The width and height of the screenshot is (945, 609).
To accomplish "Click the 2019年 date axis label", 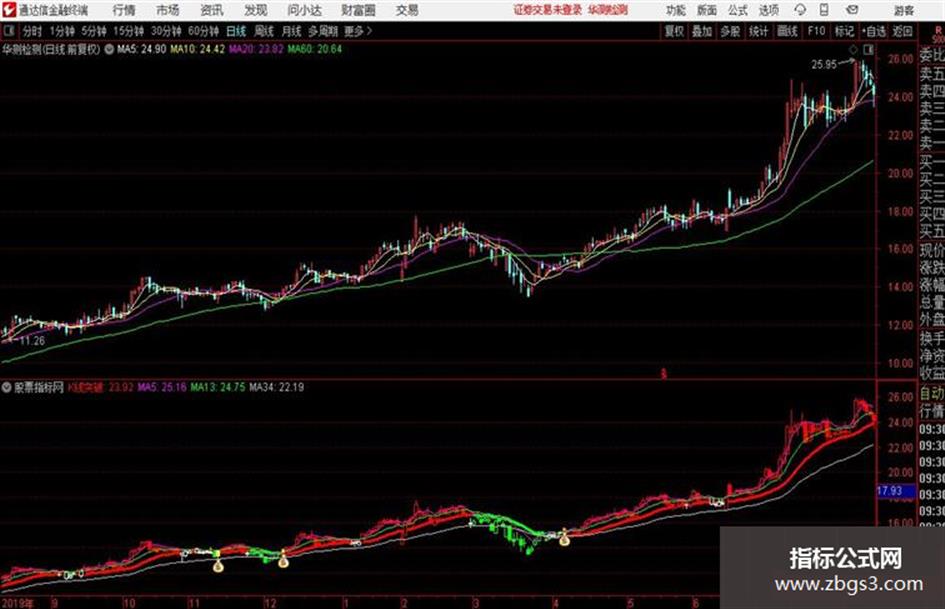I will coord(18,603).
